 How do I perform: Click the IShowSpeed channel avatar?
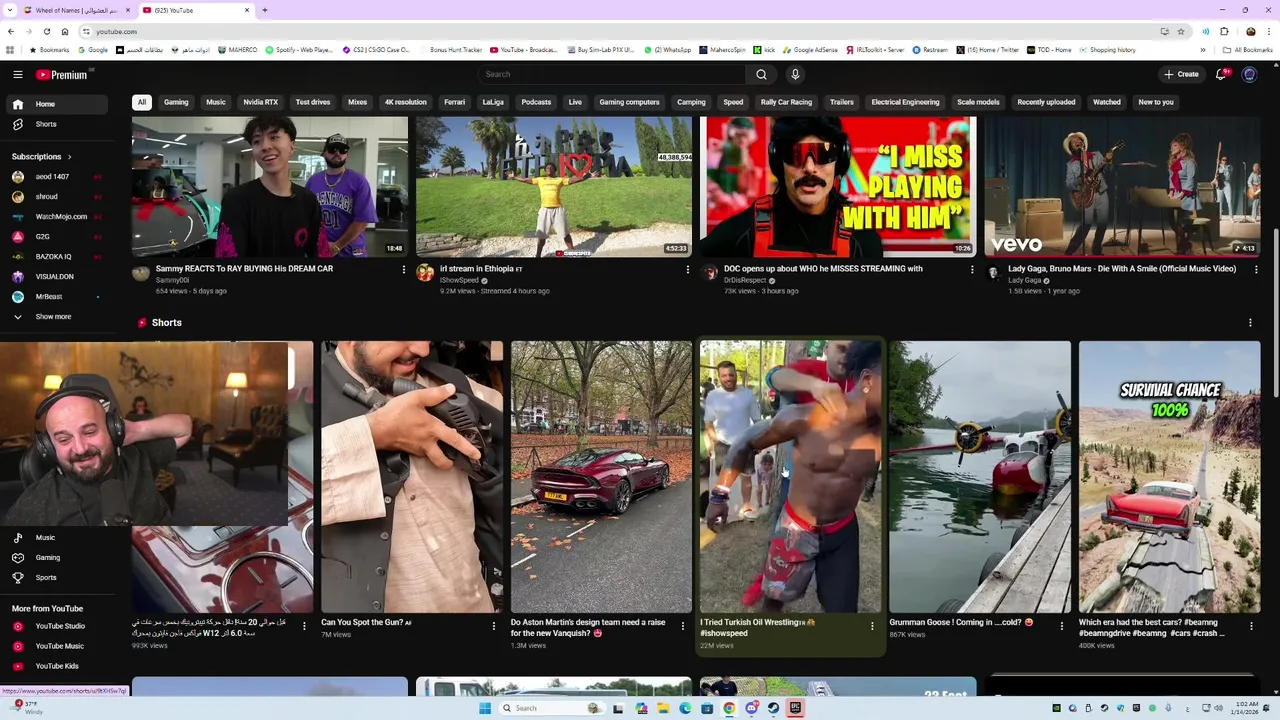click(425, 272)
